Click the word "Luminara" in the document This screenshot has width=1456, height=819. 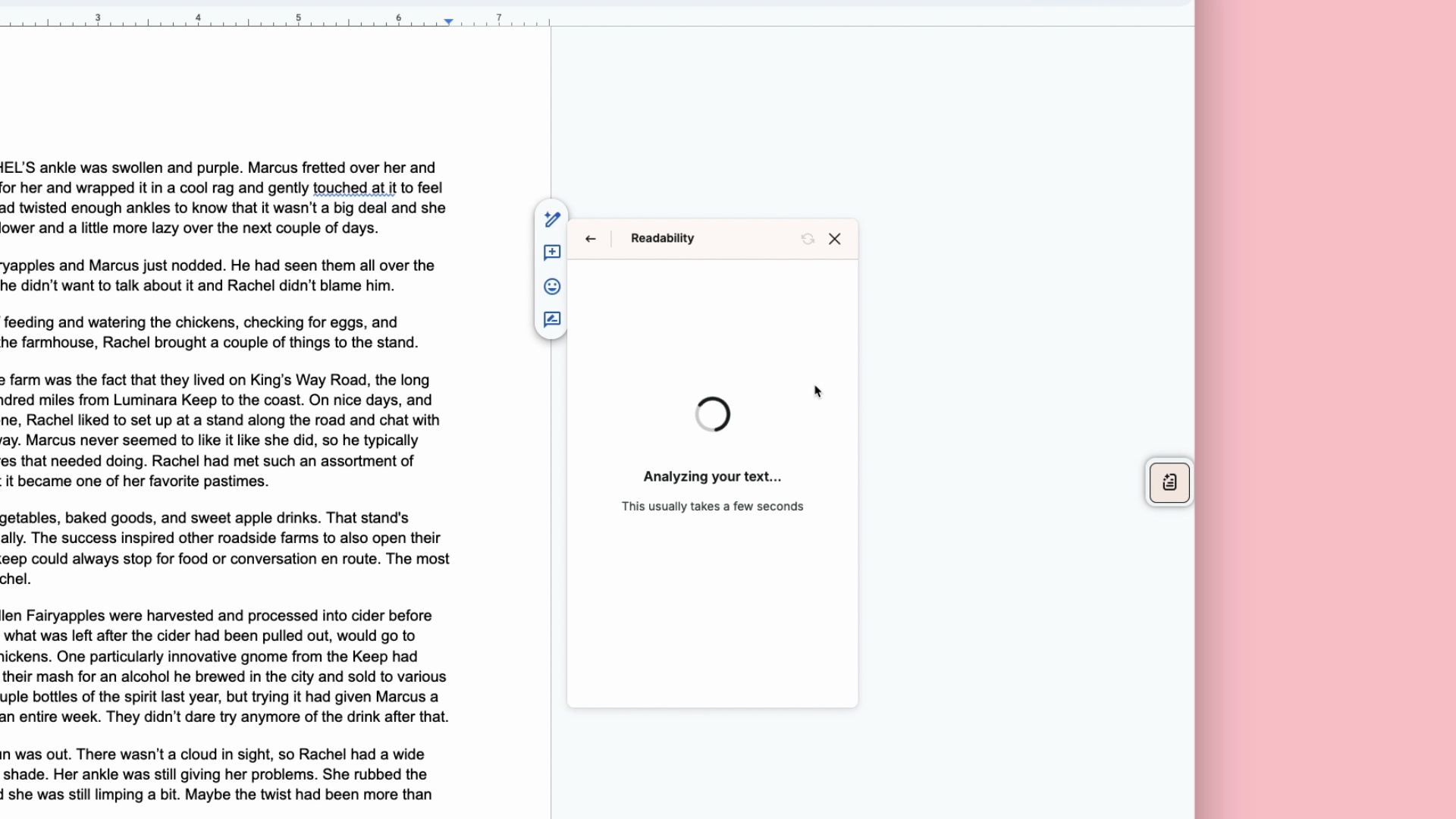(145, 400)
